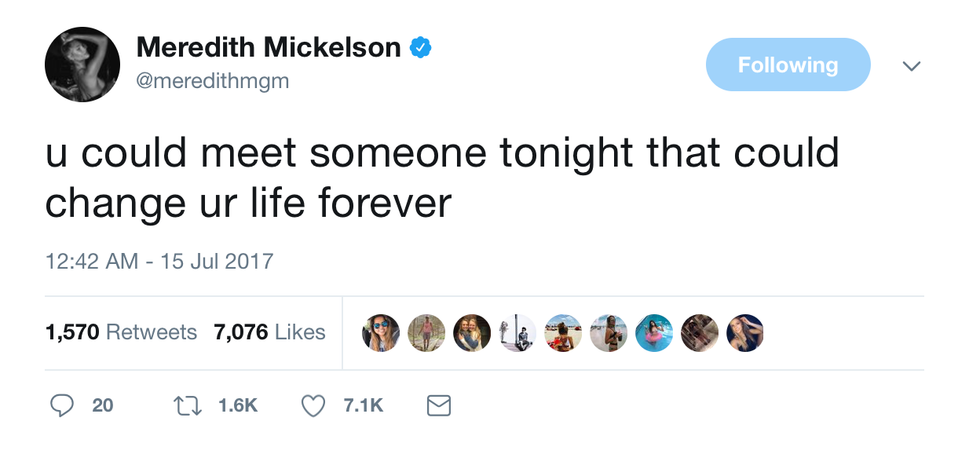
Task: Click the retweet arrows icon
Action: click(188, 405)
